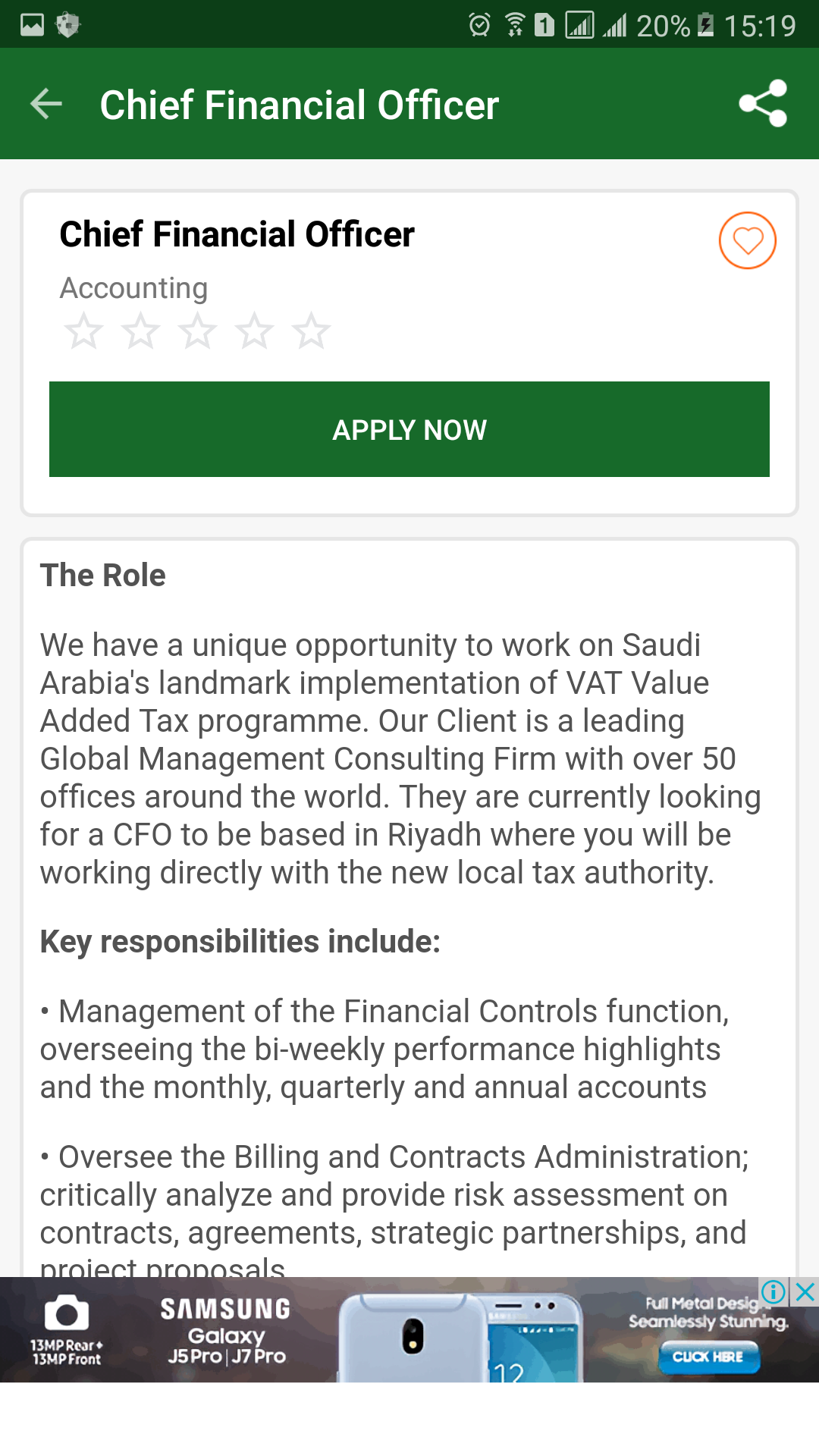The width and height of the screenshot is (819, 1456).
Task: Open the share icon in header
Action: pyautogui.click(x=763, y=104)
